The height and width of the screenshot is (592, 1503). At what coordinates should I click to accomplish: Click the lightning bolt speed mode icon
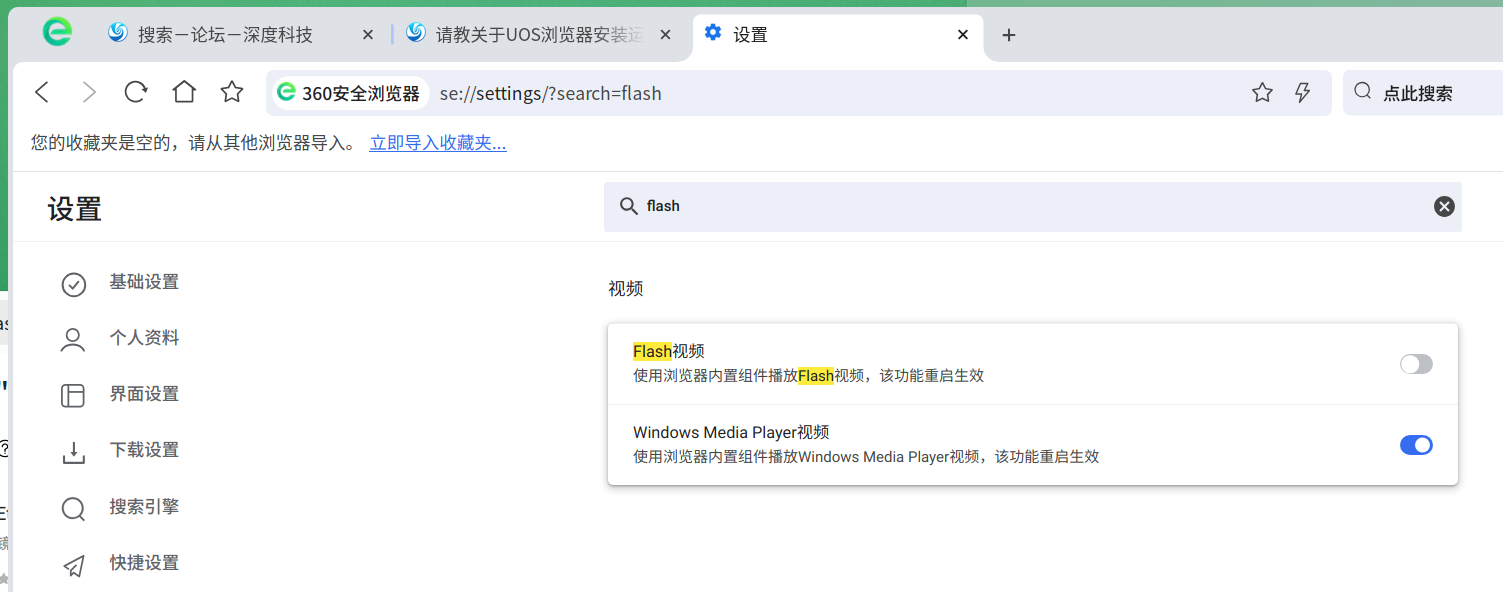pyautogui.click(x=1302, y=93)
